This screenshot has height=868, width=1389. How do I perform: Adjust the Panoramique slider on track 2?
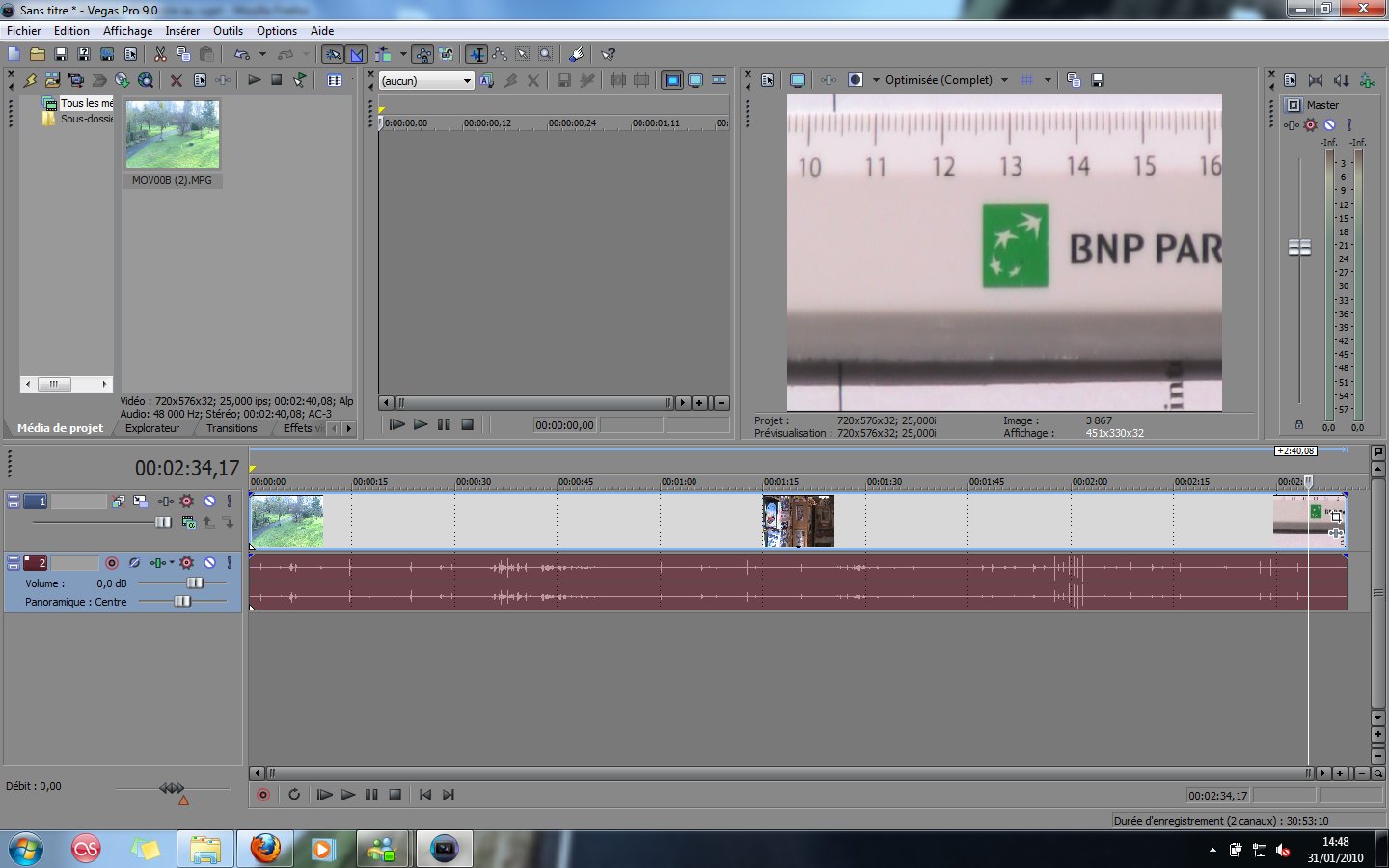(x=183, y=601)
